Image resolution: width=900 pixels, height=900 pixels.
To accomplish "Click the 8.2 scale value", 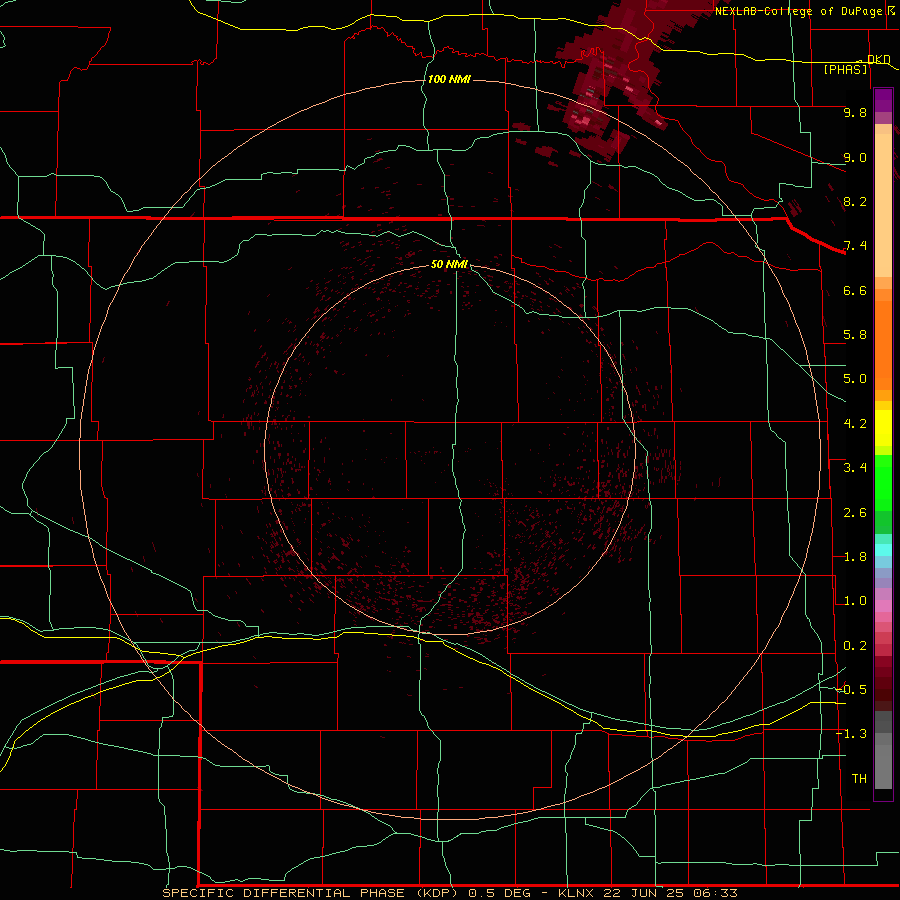I will tap(855, 201).
